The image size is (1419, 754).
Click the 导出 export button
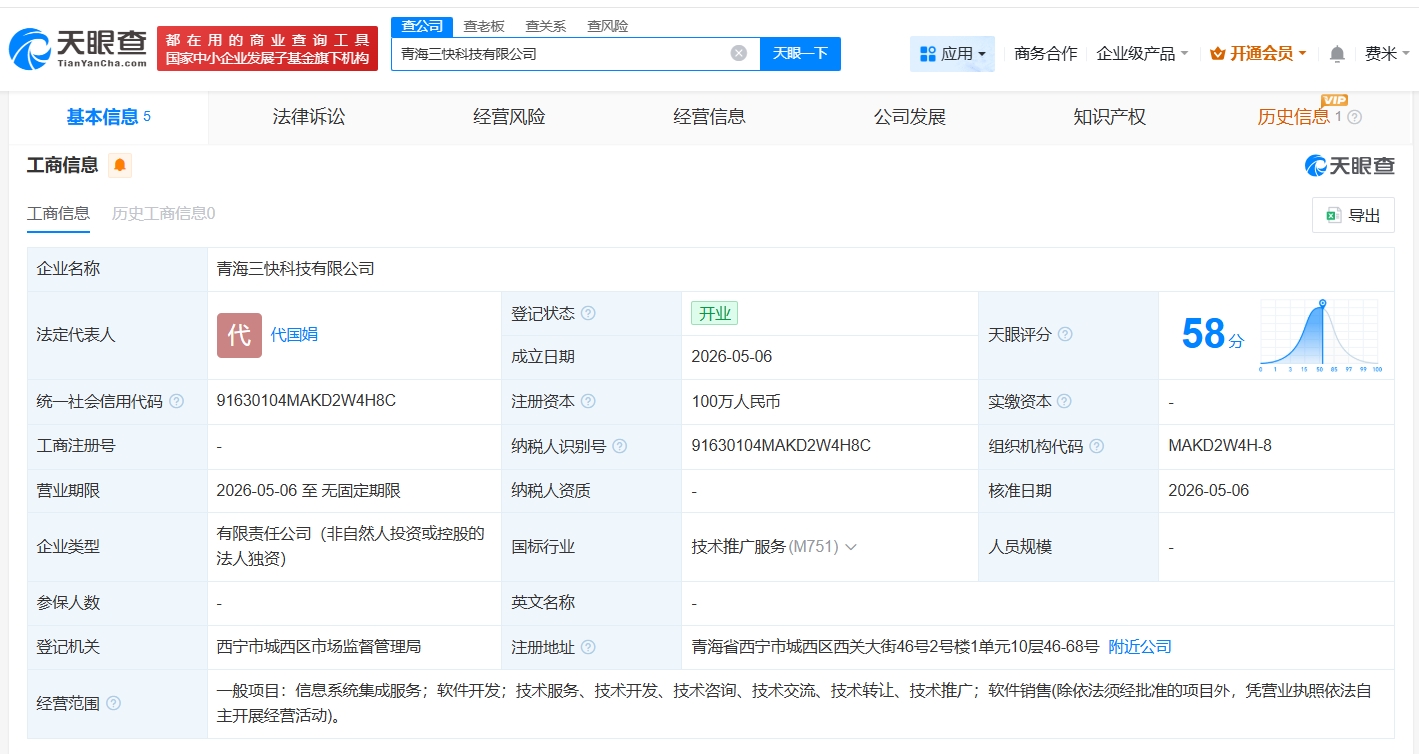[1353, 215]
